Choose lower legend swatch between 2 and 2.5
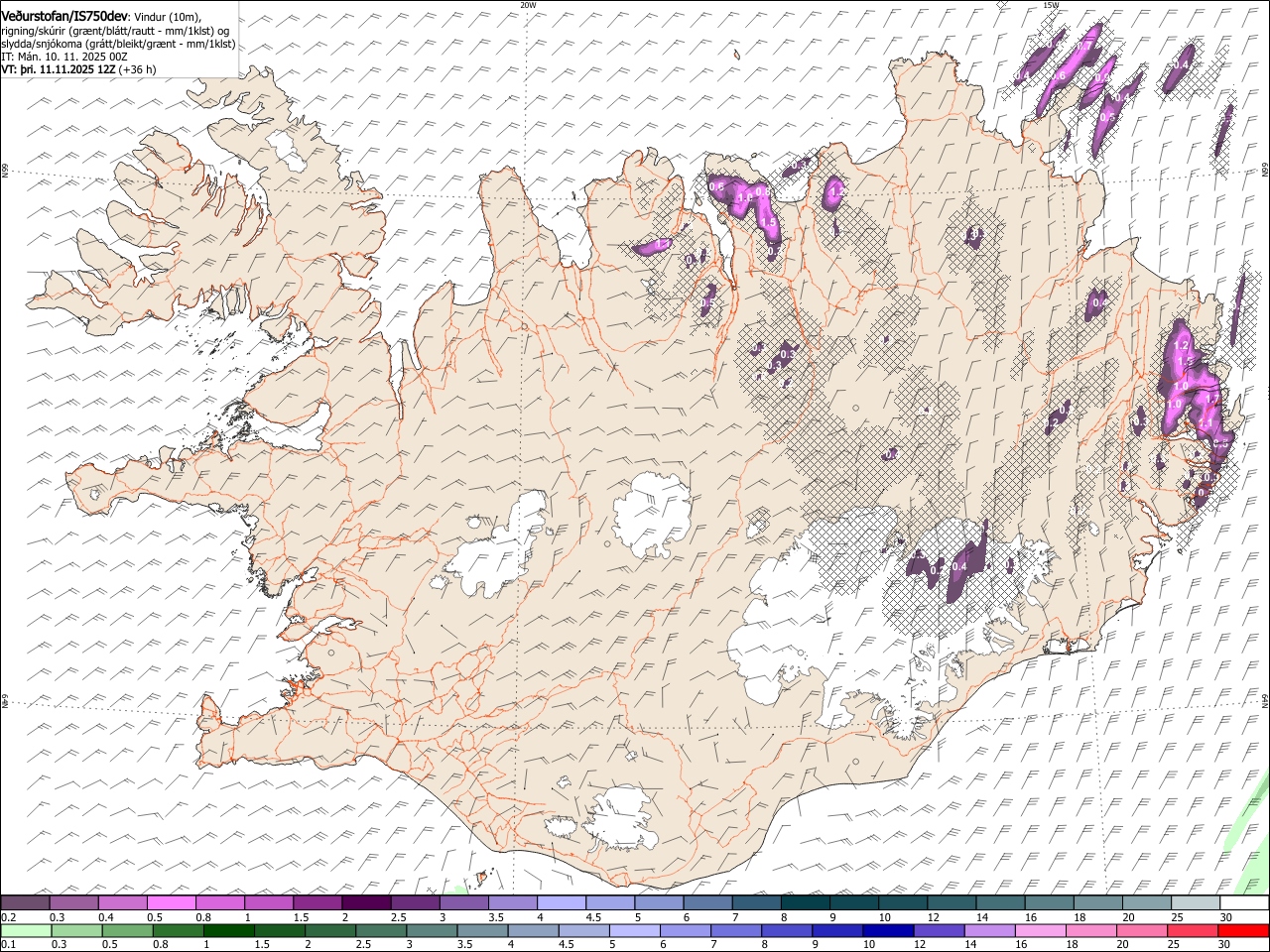Screen dimensions: 1270x952 (x=329, y=930)
